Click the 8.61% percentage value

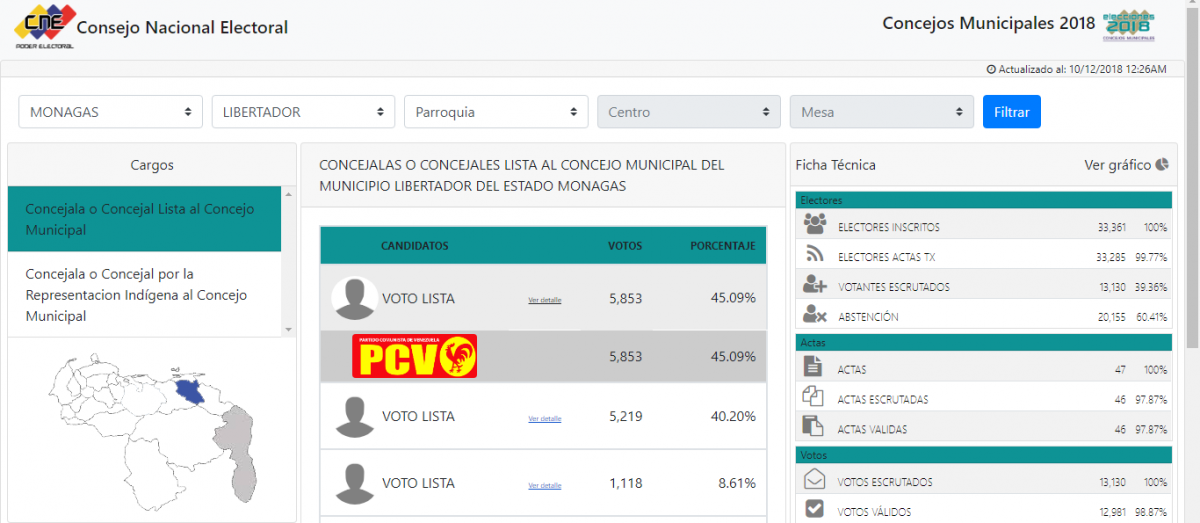coord(737,483)
